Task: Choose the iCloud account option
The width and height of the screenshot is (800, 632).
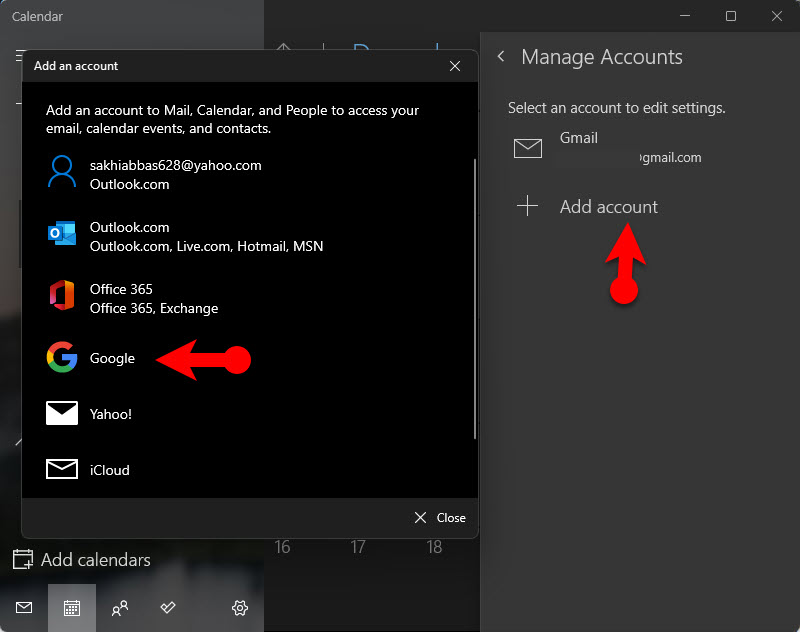Action: click(109, 470)
